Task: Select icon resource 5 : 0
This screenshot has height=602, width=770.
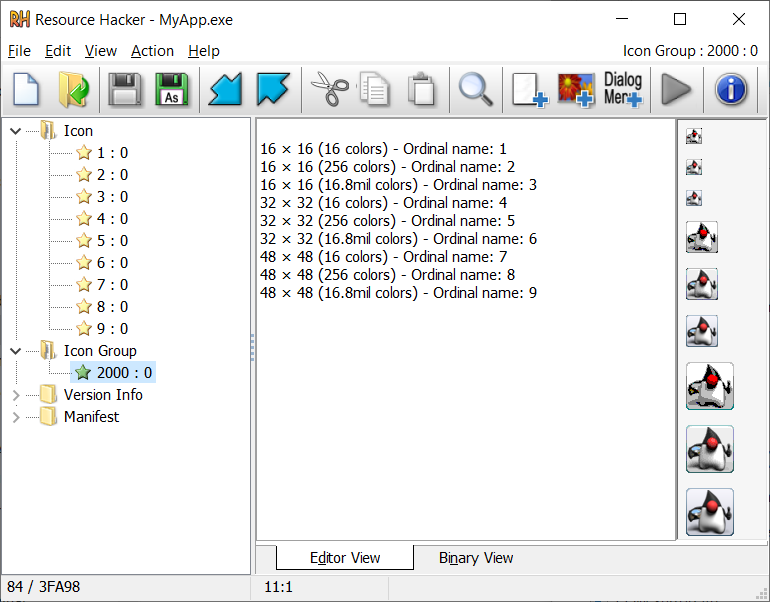Action: click(x=102, y=241)
